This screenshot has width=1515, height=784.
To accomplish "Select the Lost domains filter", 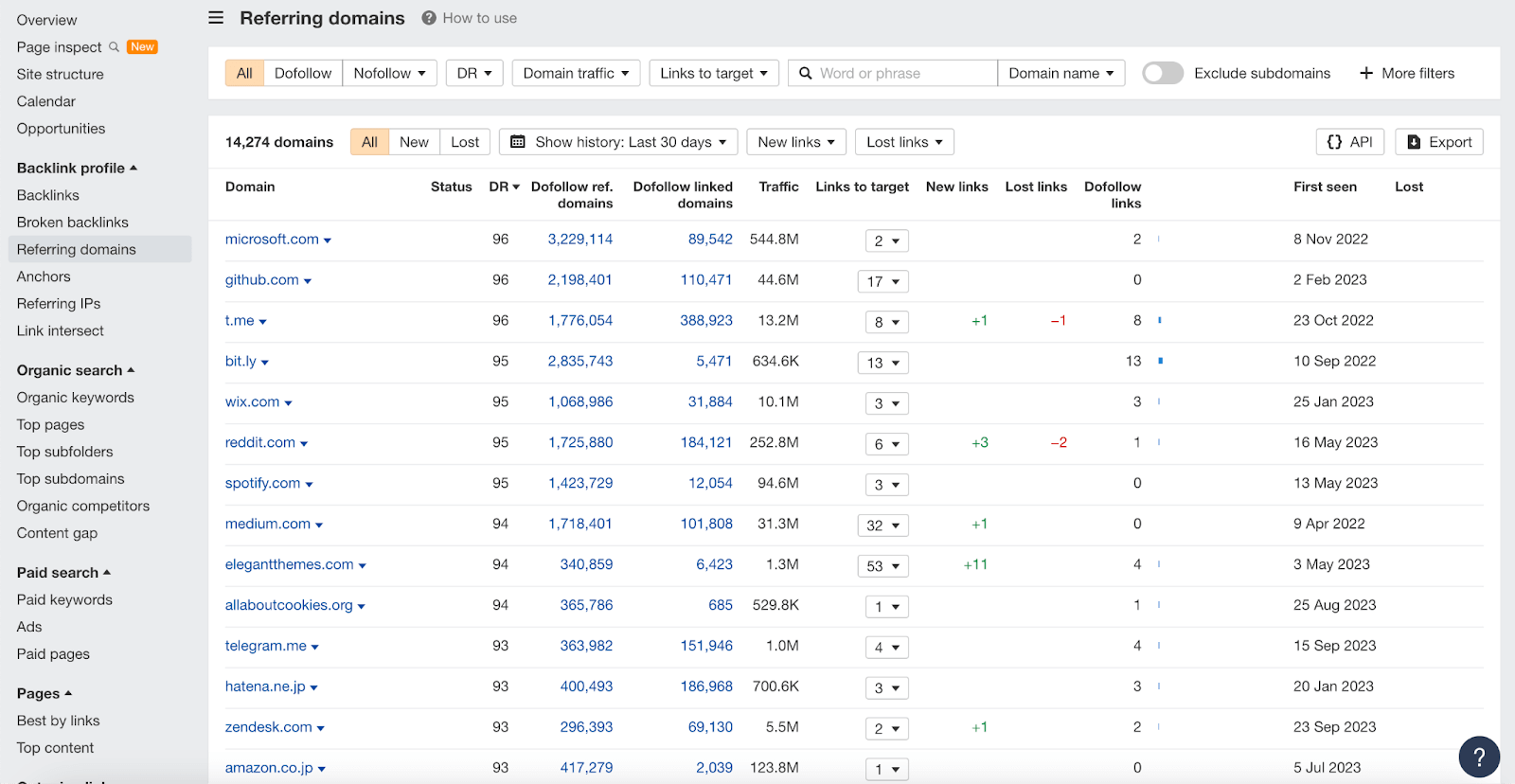I will coord(465,142).
